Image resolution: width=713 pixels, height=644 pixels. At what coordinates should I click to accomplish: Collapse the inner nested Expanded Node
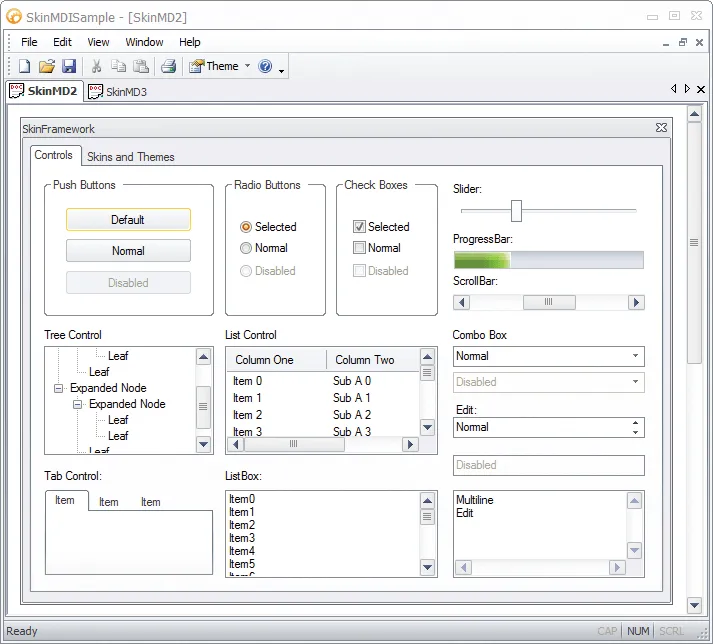coord(77,404)
